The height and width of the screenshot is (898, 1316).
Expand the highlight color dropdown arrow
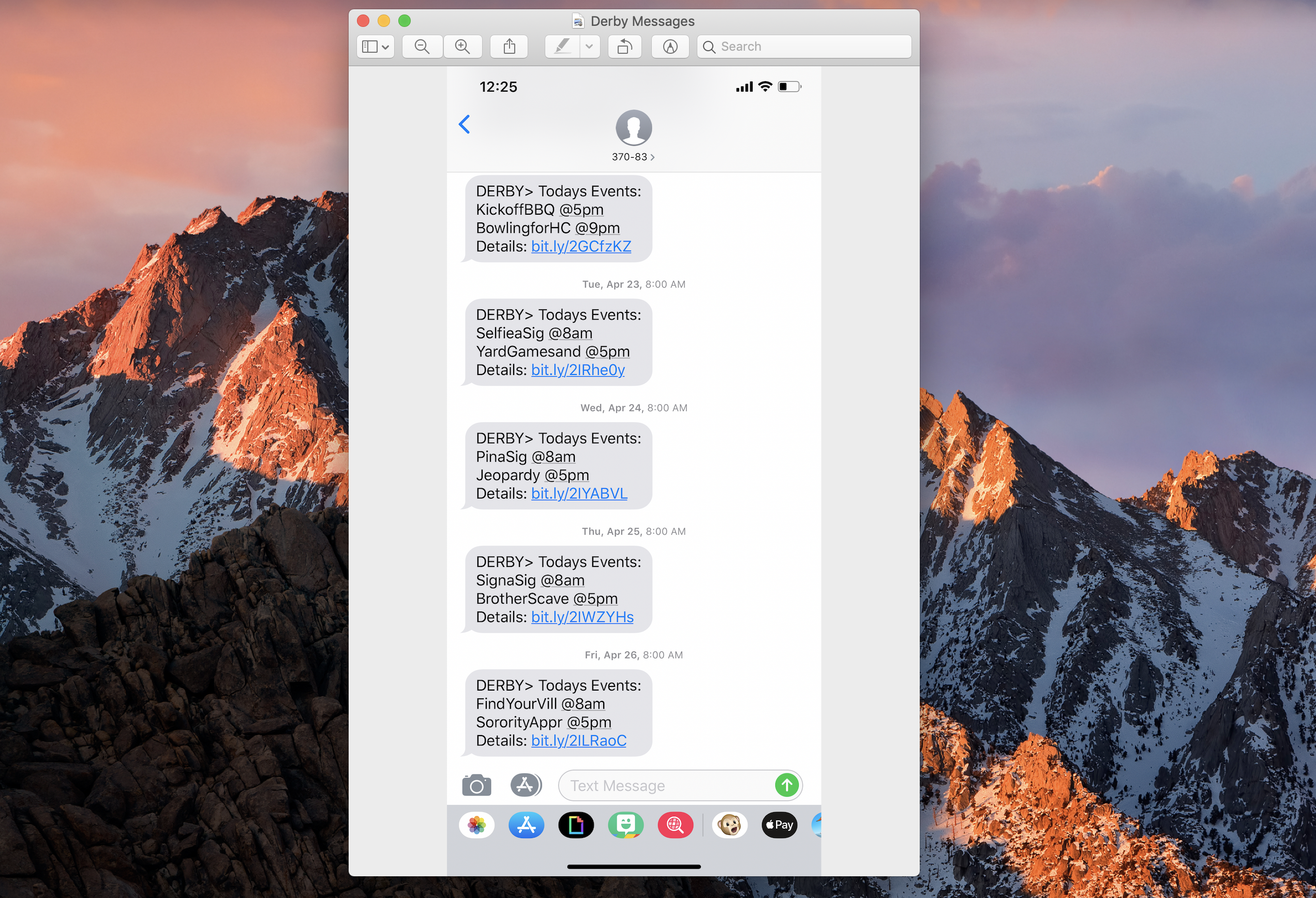tap(589, 47)
